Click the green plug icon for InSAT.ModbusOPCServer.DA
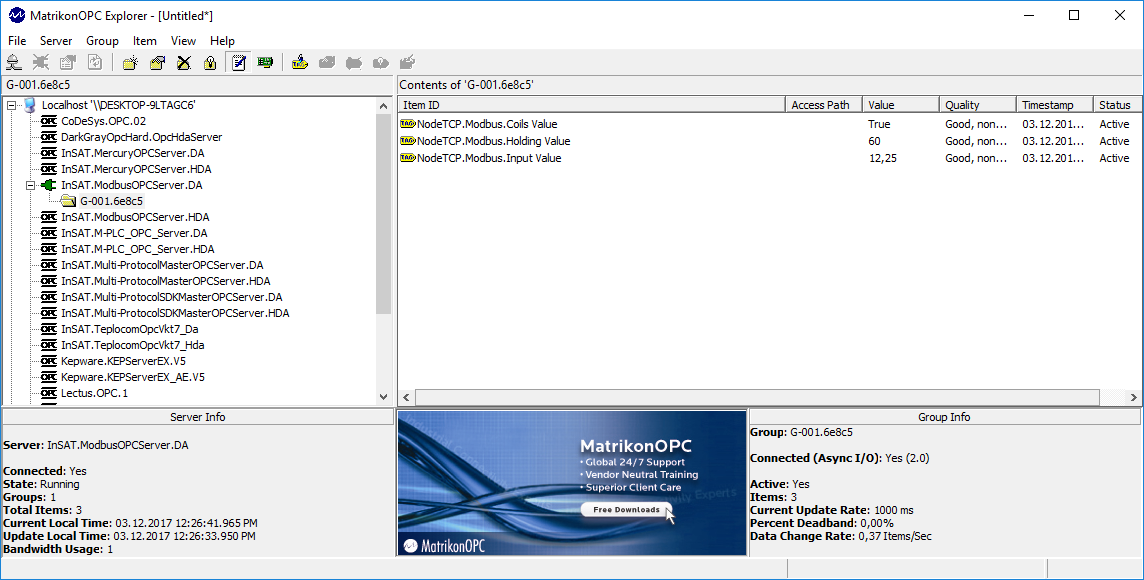Screen dimensions: 1144x580 coord(48,185)
